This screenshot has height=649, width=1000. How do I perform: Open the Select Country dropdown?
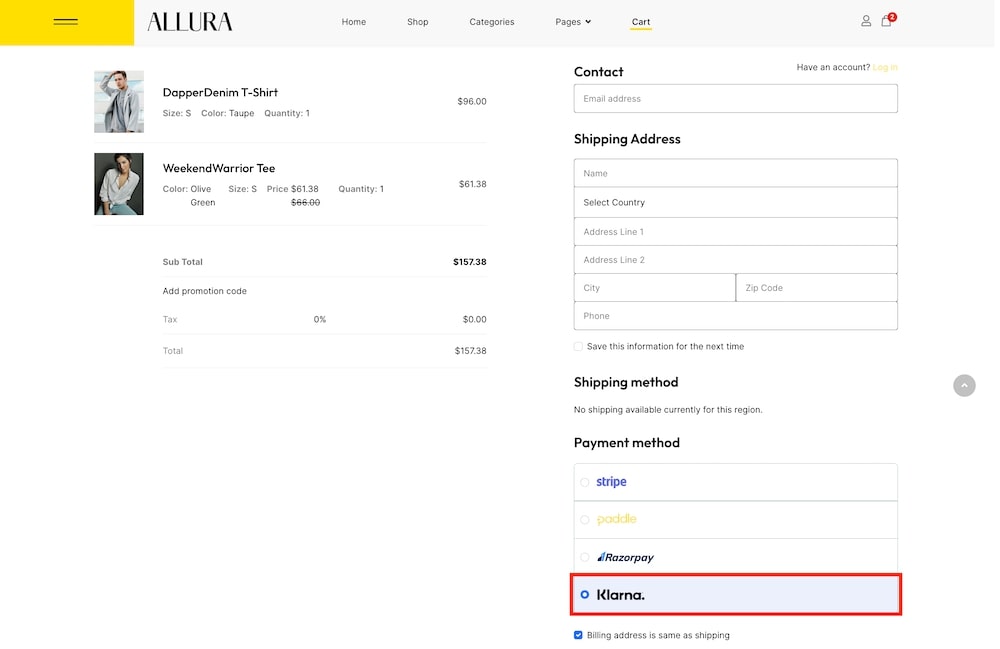tap(735, 202)
